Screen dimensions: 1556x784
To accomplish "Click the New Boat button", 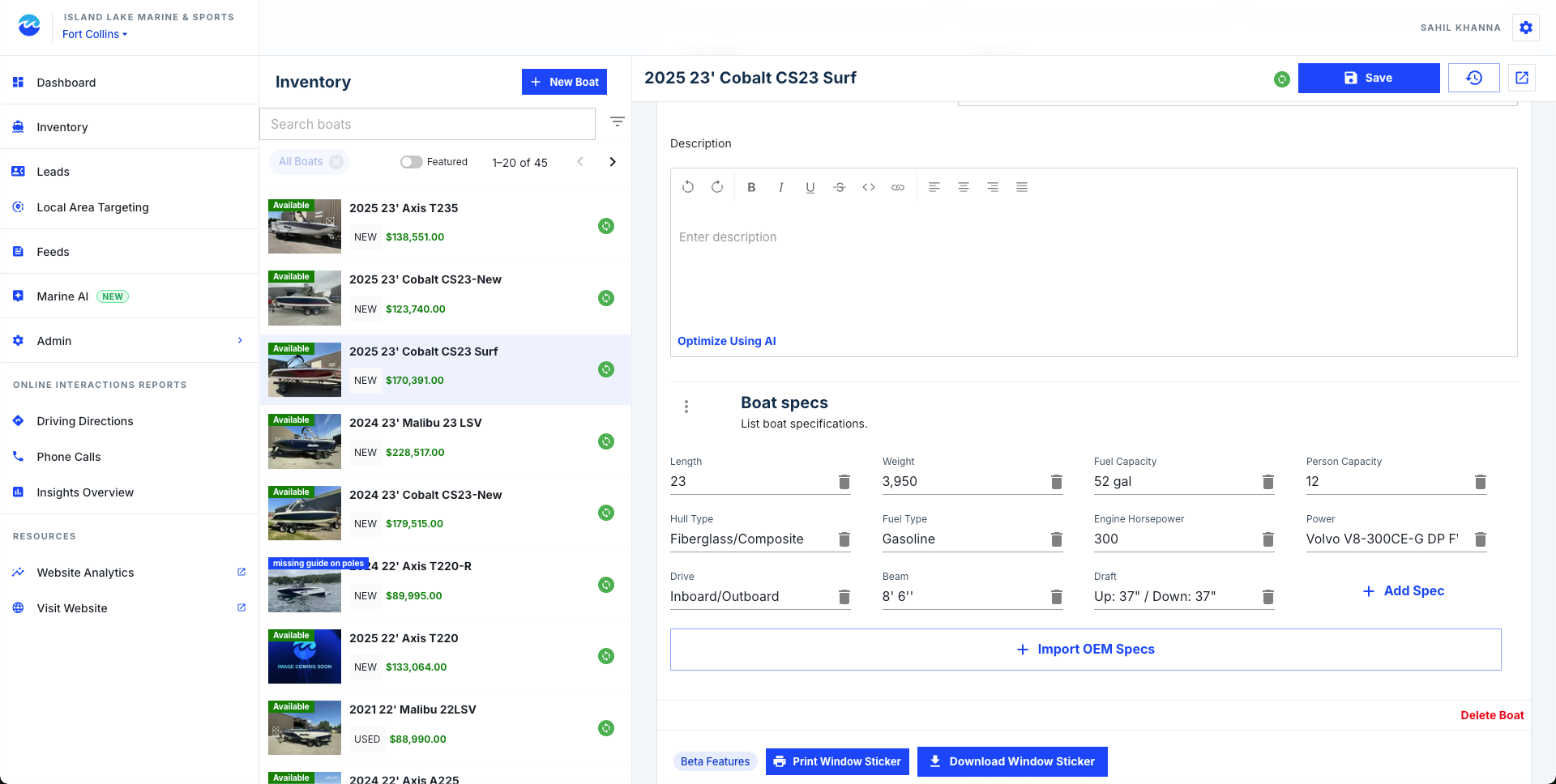I will [564, 82].
